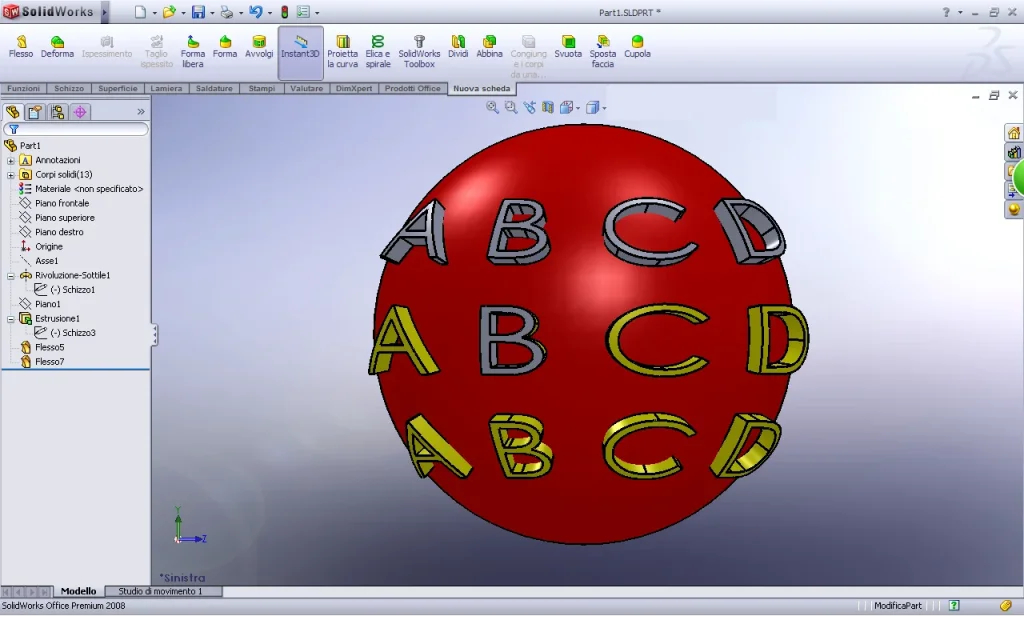Open the dropdown next to Open

[184, 12]
